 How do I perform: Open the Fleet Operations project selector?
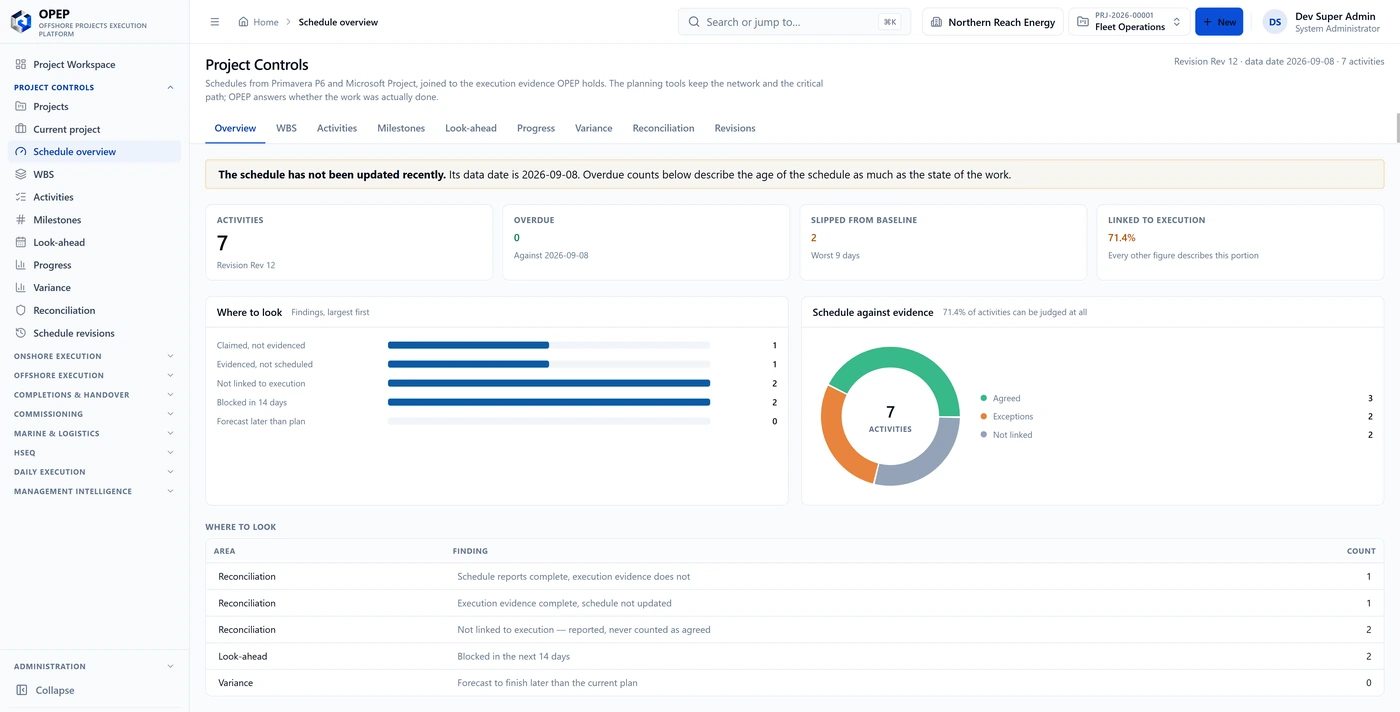(1130, 22)
